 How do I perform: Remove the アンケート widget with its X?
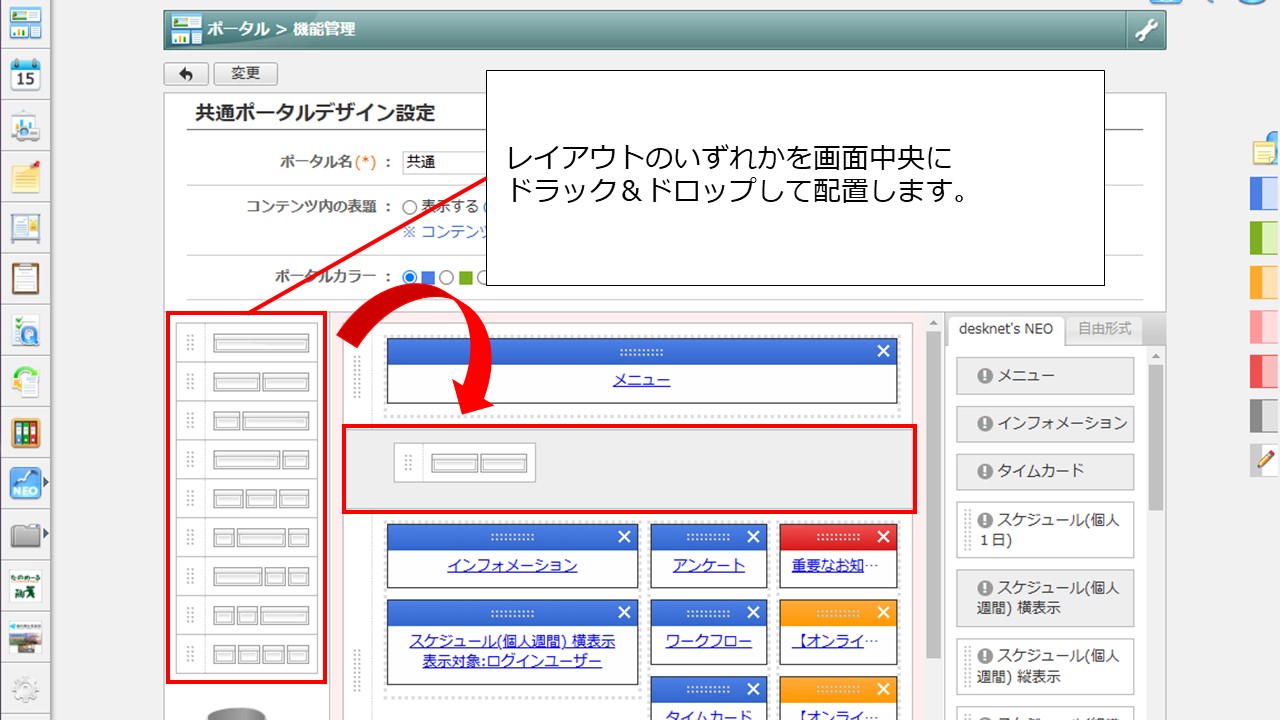click(754, 537)
